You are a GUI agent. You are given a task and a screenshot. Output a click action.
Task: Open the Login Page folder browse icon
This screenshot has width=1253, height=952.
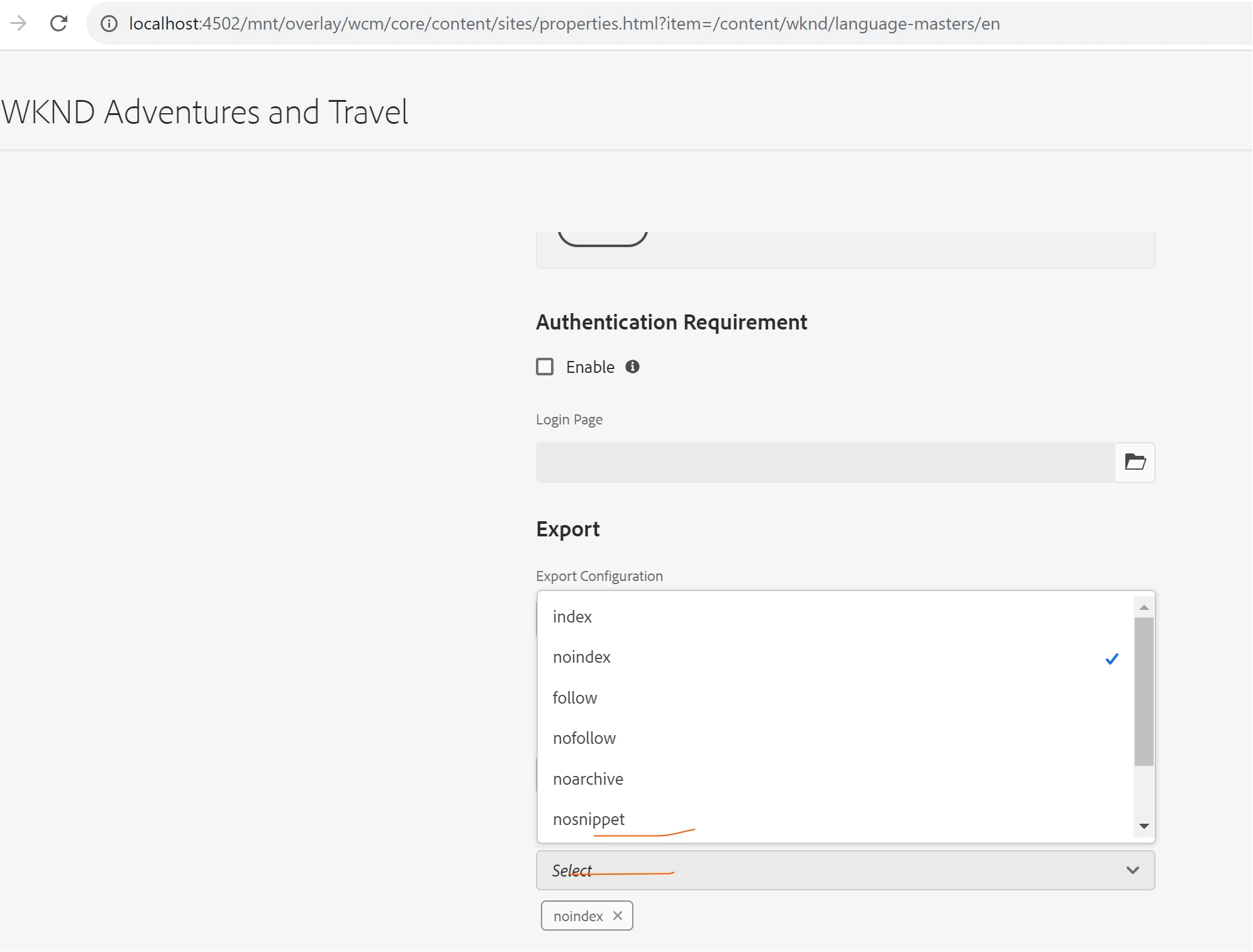(x=1134, y=462)
